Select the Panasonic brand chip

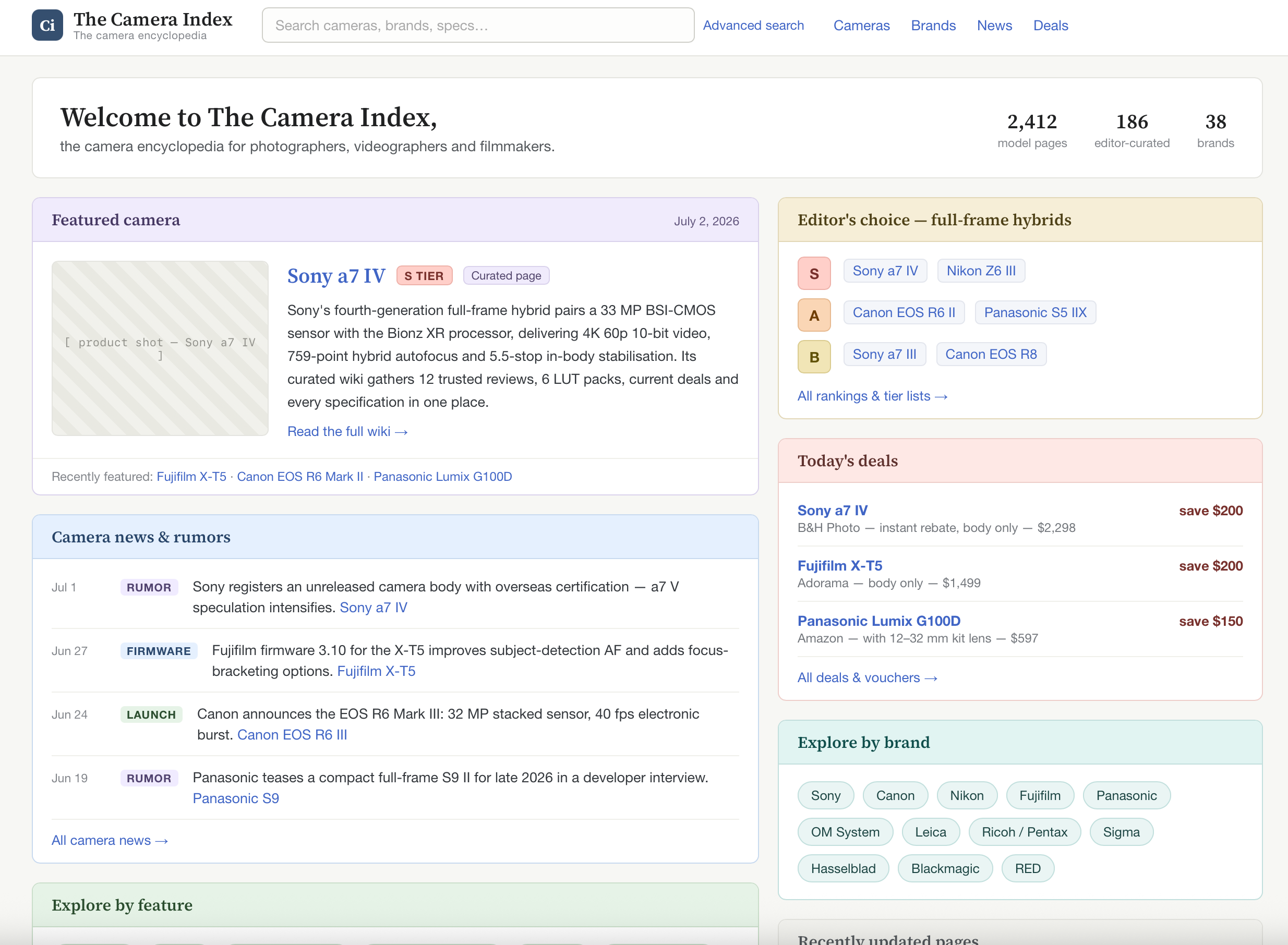pos(1127,796)
